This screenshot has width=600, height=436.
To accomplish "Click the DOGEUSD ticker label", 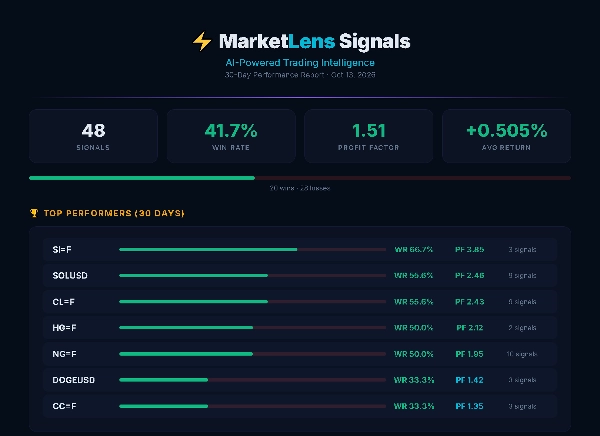I will (73, 380).
